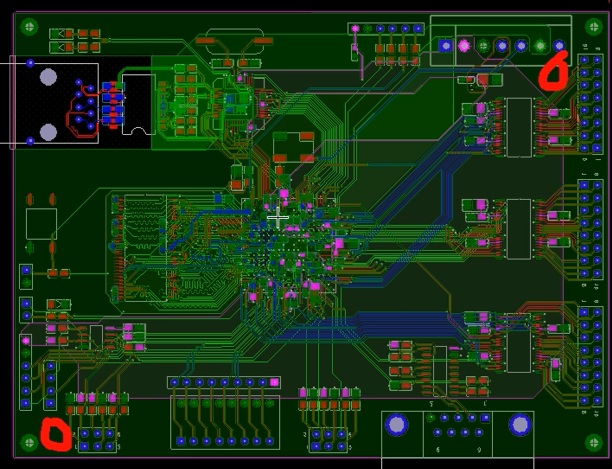
Task: Click the white crosshair cursor at board center
Action: [278, 217]
